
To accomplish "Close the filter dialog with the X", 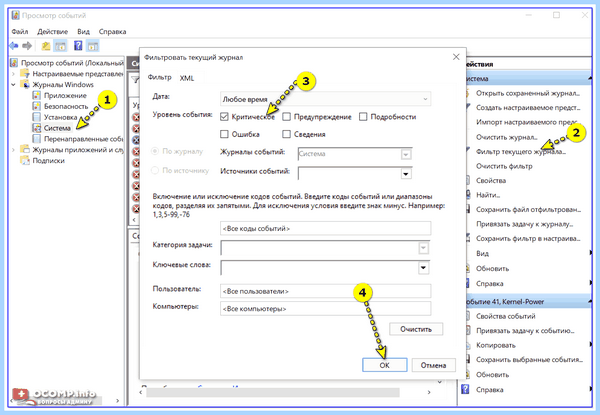I will tap(456, 57).
